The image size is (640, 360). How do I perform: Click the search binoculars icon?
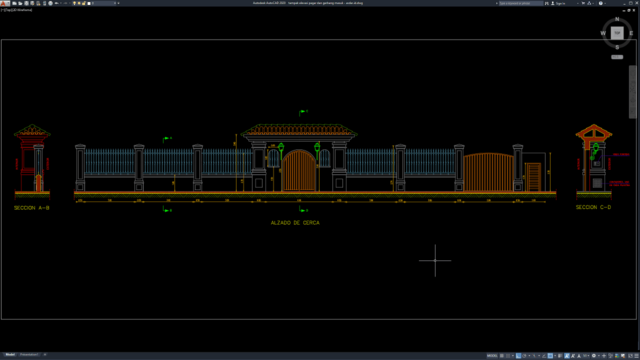click(547, 3)
